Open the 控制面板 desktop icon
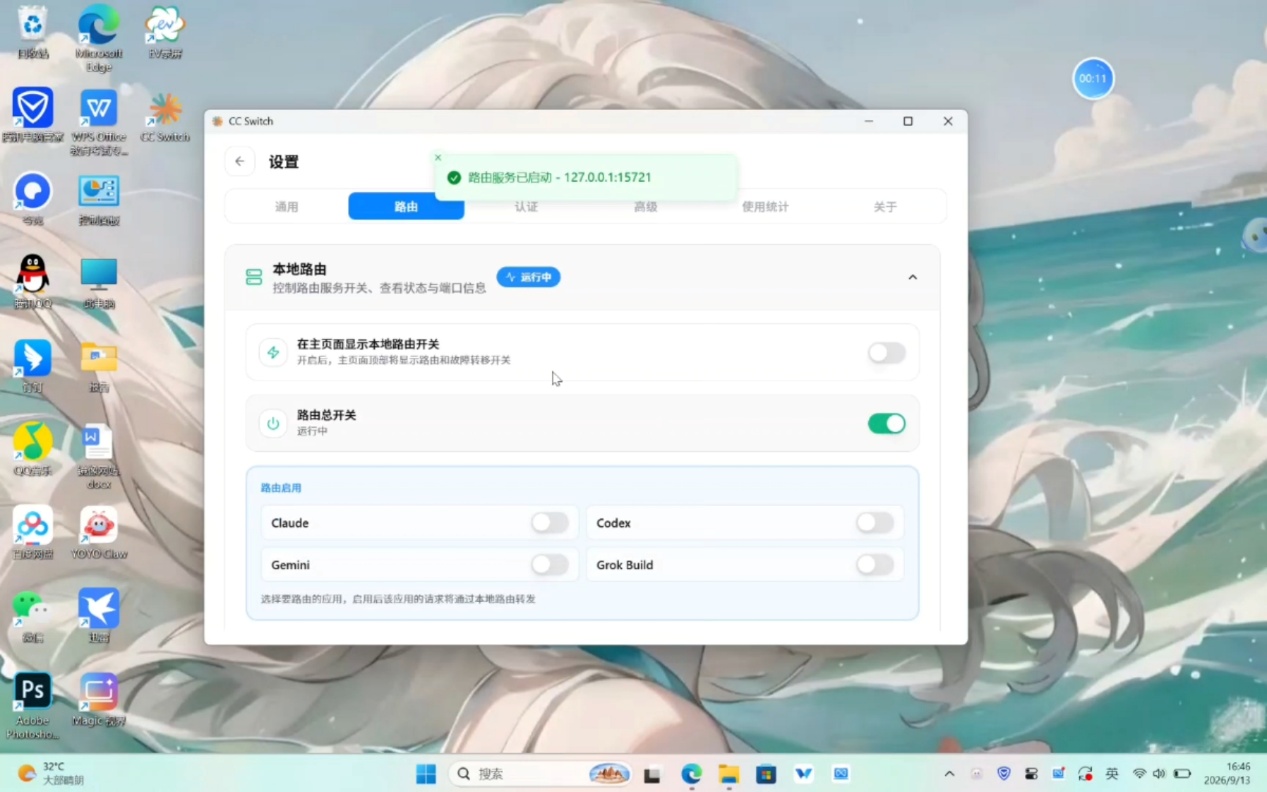1267x792 pixels. pyautogui.click(x=99, y=199)
